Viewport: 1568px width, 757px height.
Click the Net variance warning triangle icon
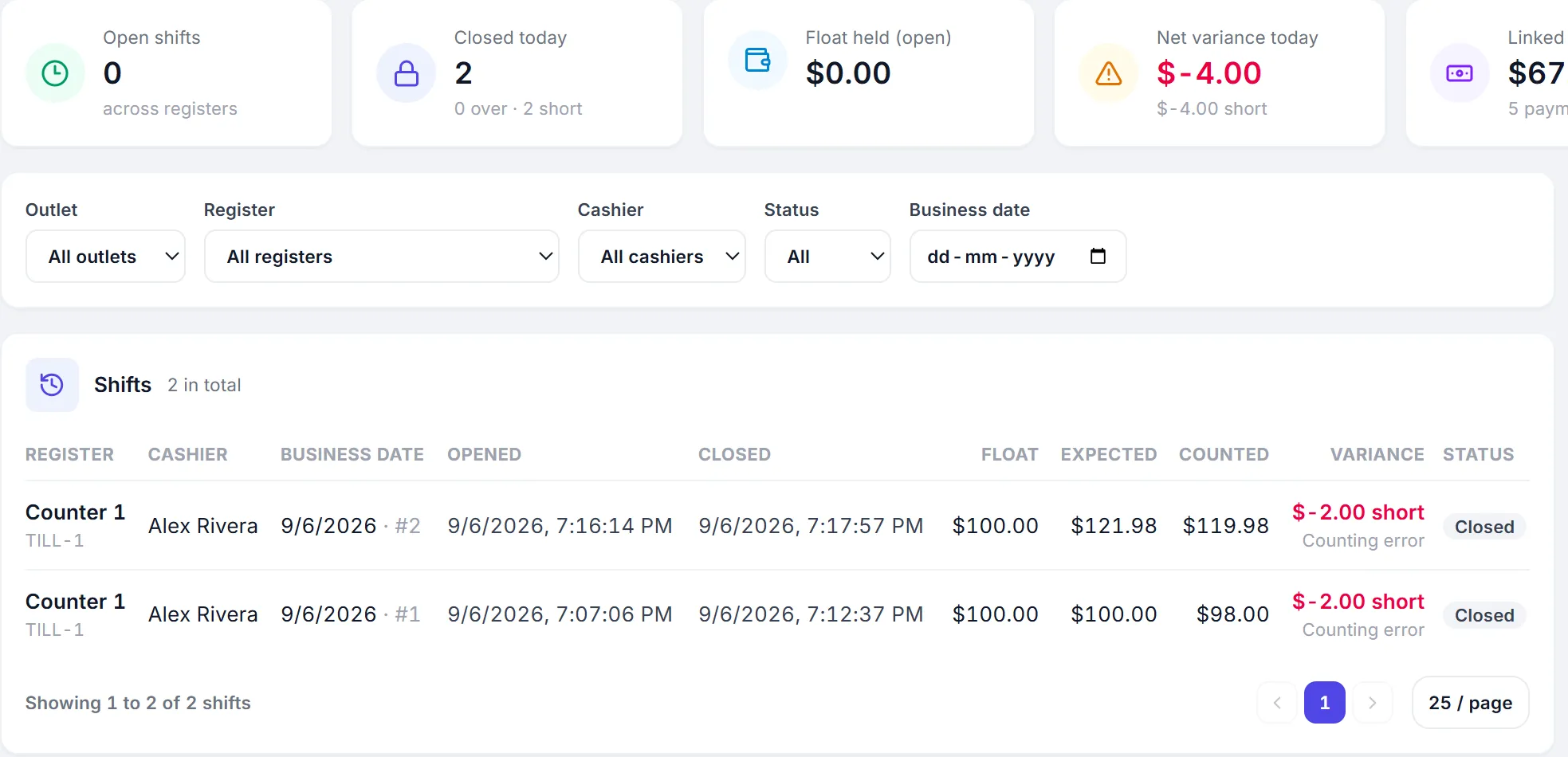click(1109, 73)
